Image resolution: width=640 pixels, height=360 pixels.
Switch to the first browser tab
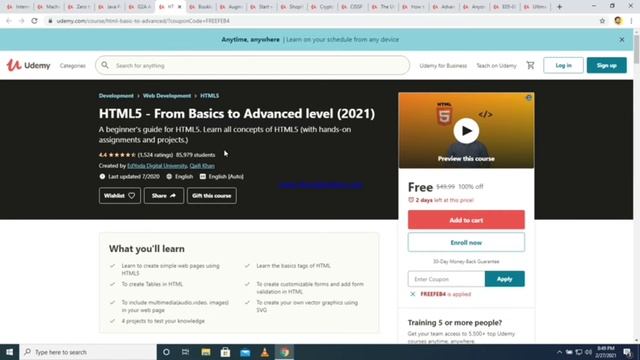18,7
